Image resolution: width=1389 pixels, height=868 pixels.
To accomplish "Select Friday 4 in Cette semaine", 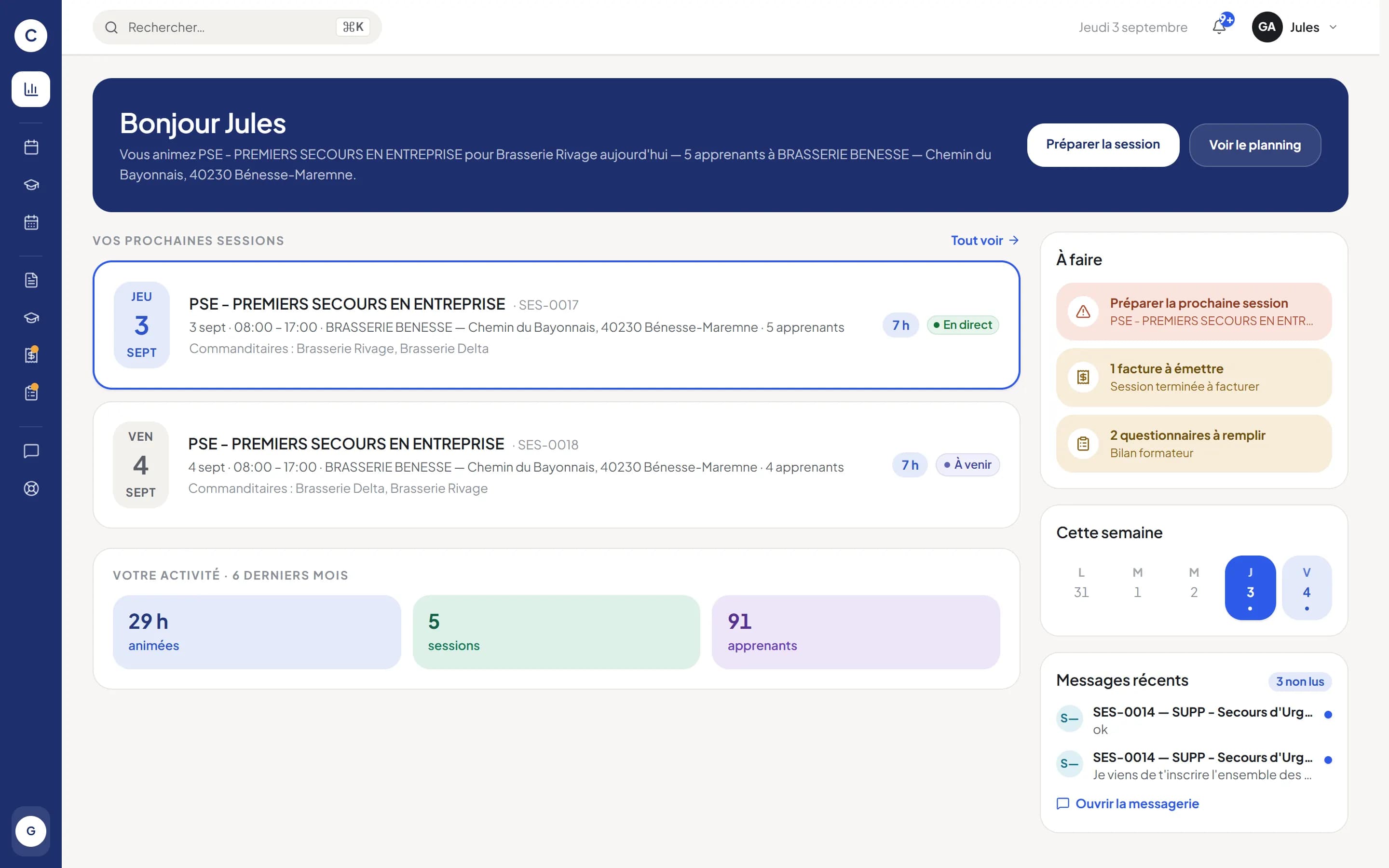I will coord(1307,587).
